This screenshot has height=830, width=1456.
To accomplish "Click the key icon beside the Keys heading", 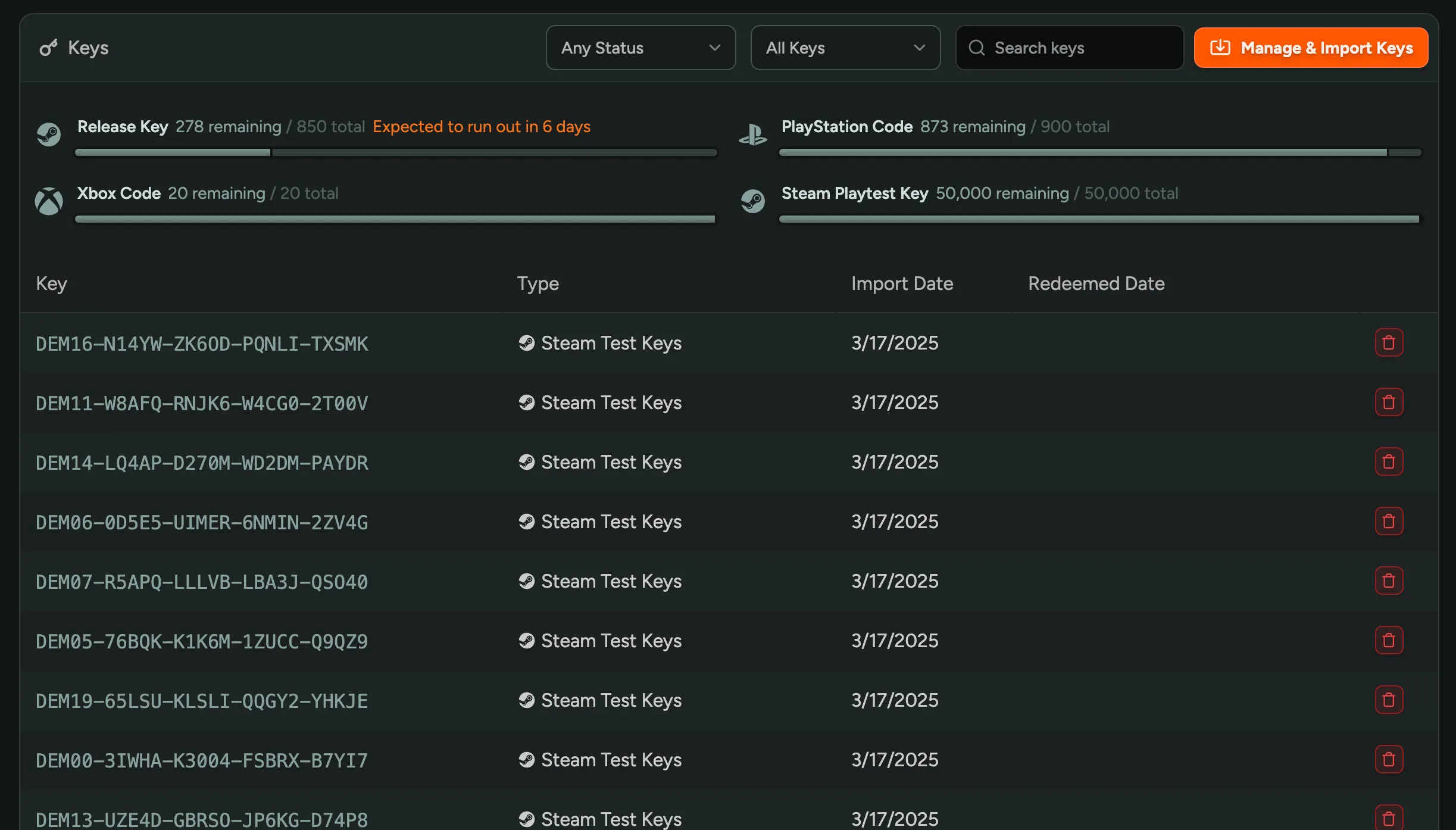I will tap(48, 48).
